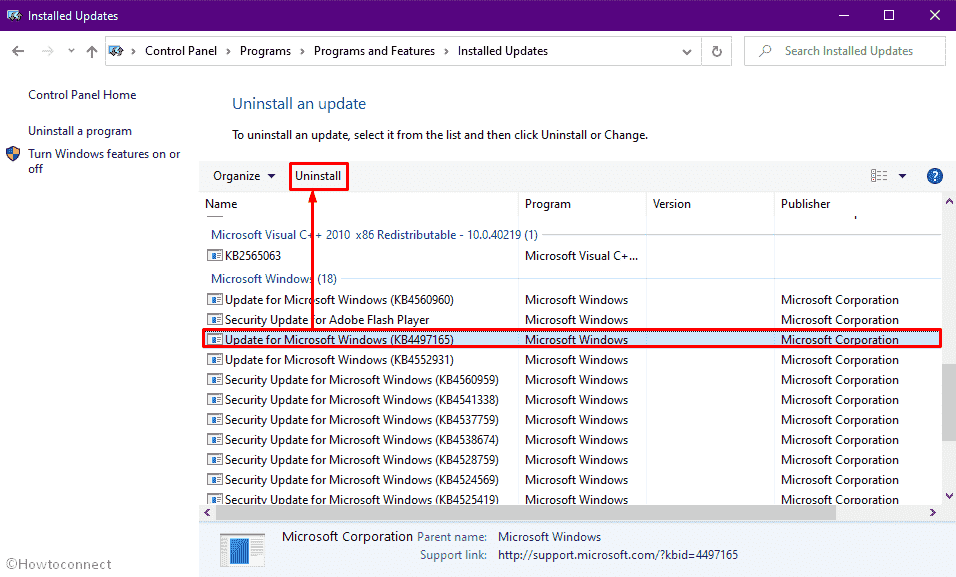Go back with the Back arrow
The height and width of the screenshot is (577, 956).
[x=18, y=51]
